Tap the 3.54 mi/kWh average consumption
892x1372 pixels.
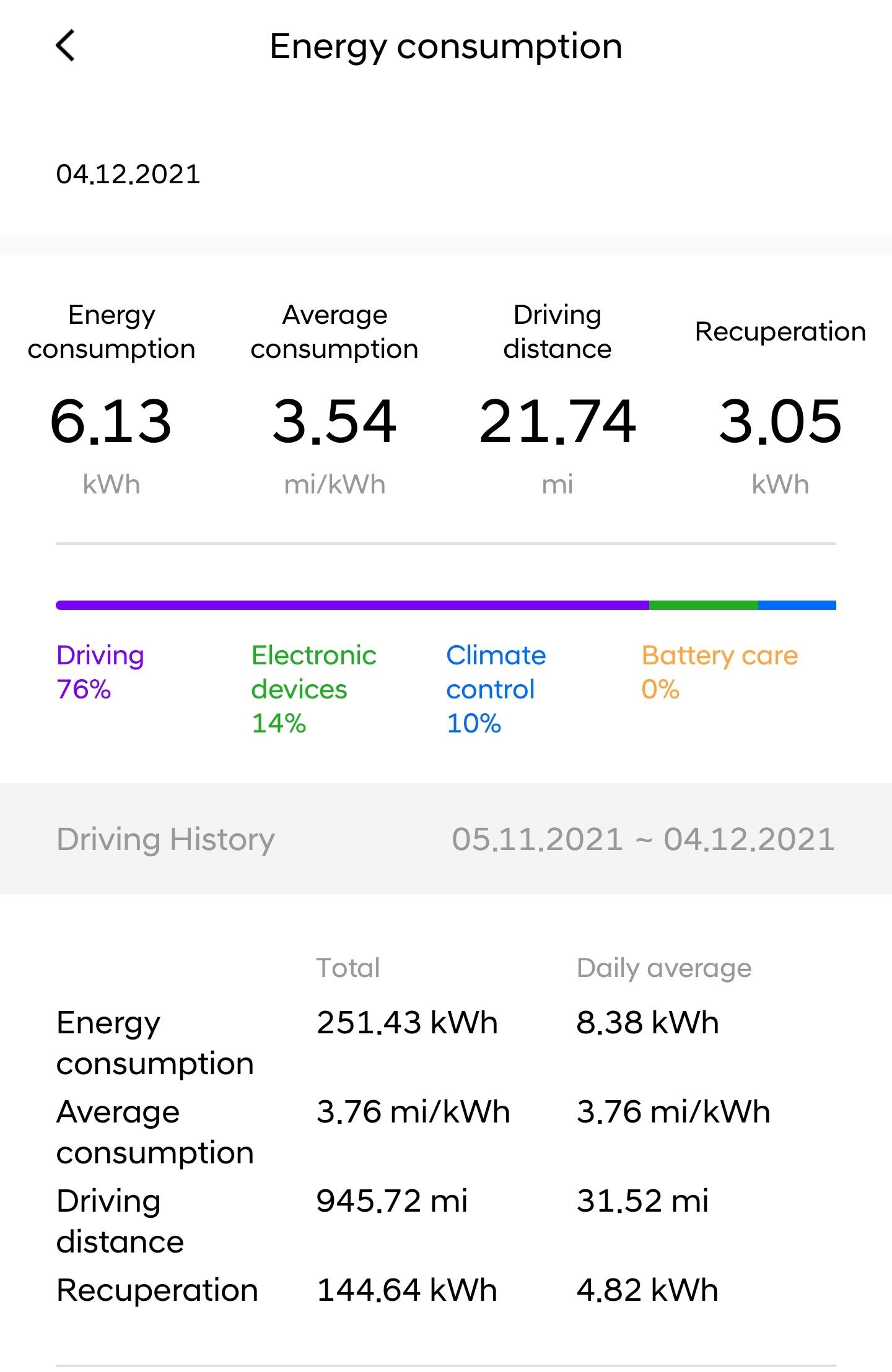(x=334, y=422)
